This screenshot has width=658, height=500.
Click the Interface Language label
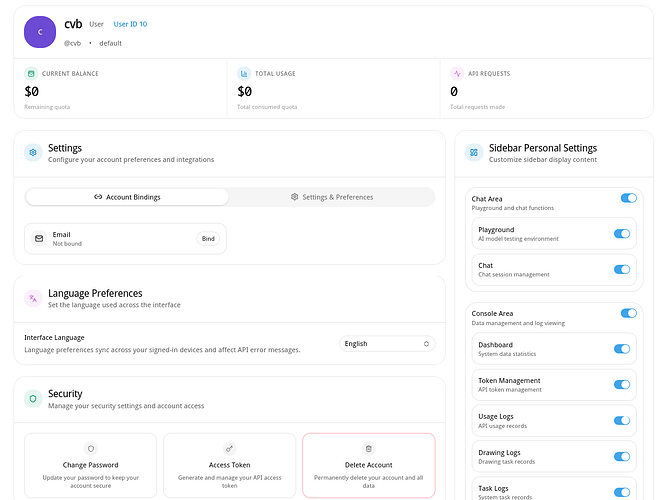[x=54, y=338]
